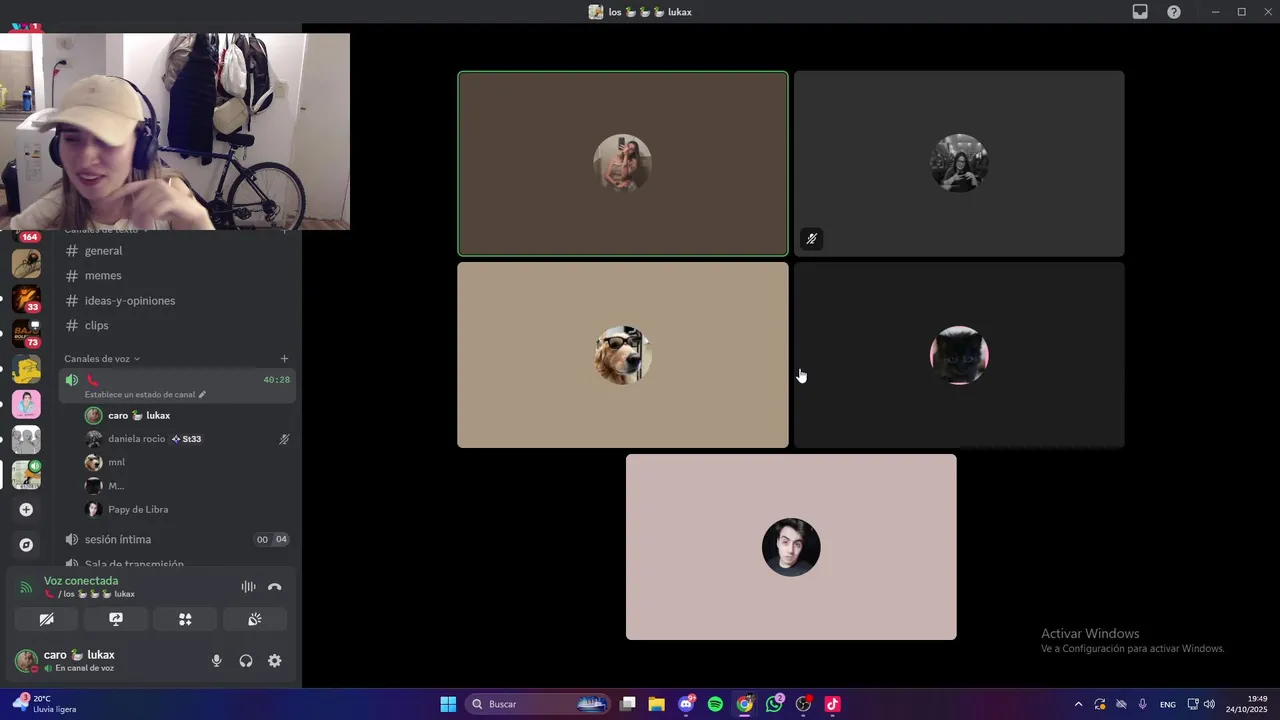Open yellow cartoon character server icon
Image resolution: width=1280 pixels, height=720 pixels.
[26, 369]
